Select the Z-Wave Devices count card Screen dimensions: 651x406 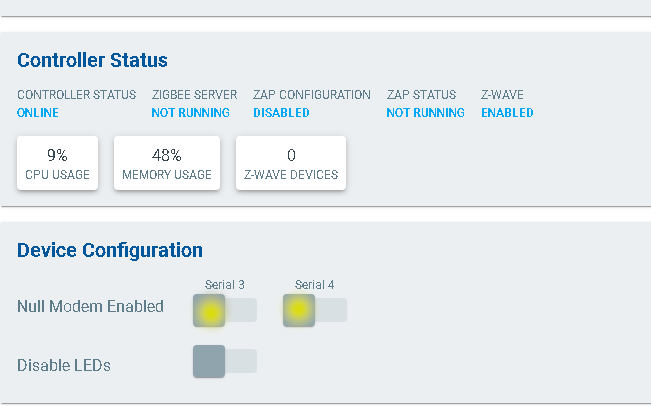(291, 164)
